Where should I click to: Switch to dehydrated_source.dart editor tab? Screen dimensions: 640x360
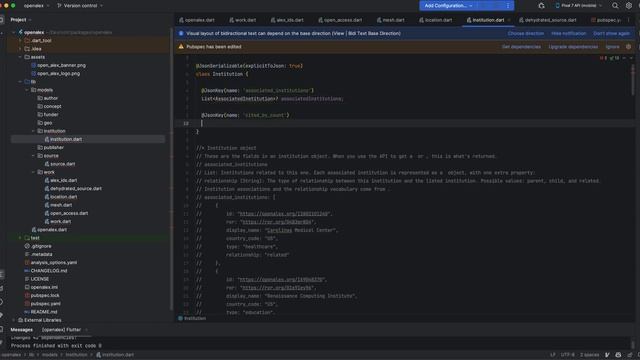pos(547,20)
